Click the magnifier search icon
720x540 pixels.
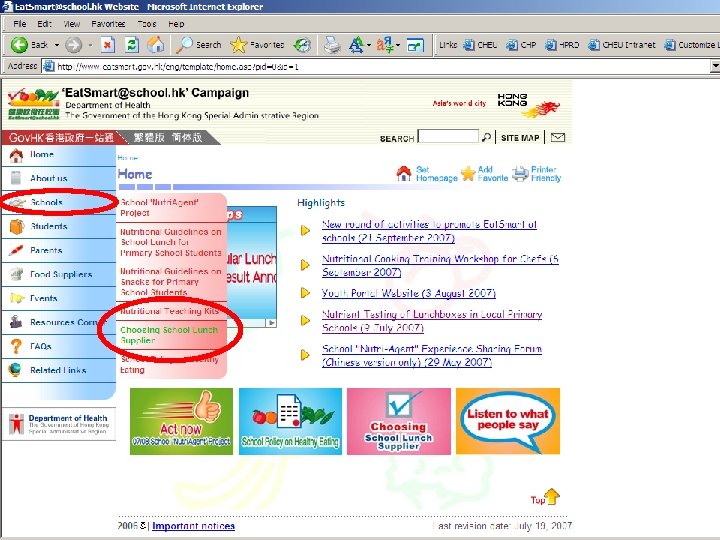click(x=486, y=137)
